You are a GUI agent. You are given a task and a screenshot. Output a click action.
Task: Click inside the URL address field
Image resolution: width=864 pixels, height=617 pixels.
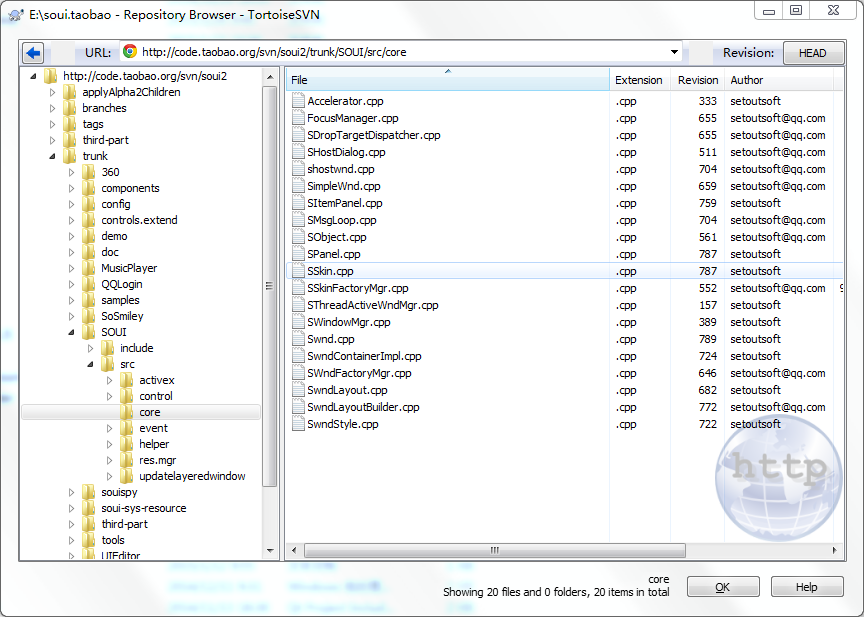[x=401, y=52]
